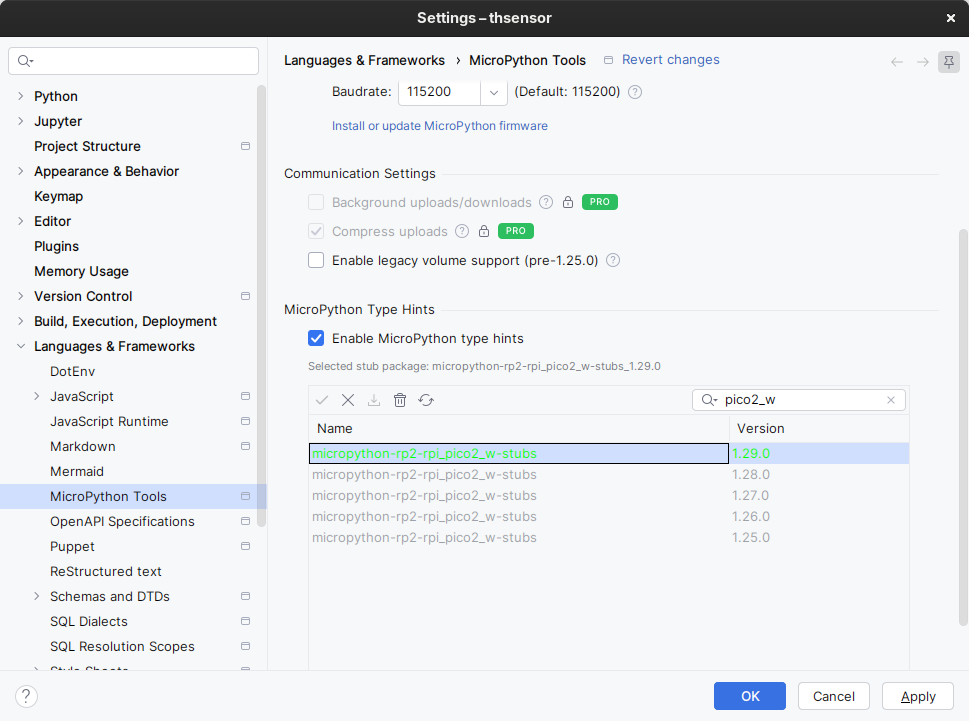Expand the JavaScript sub-node

(36, 397)
